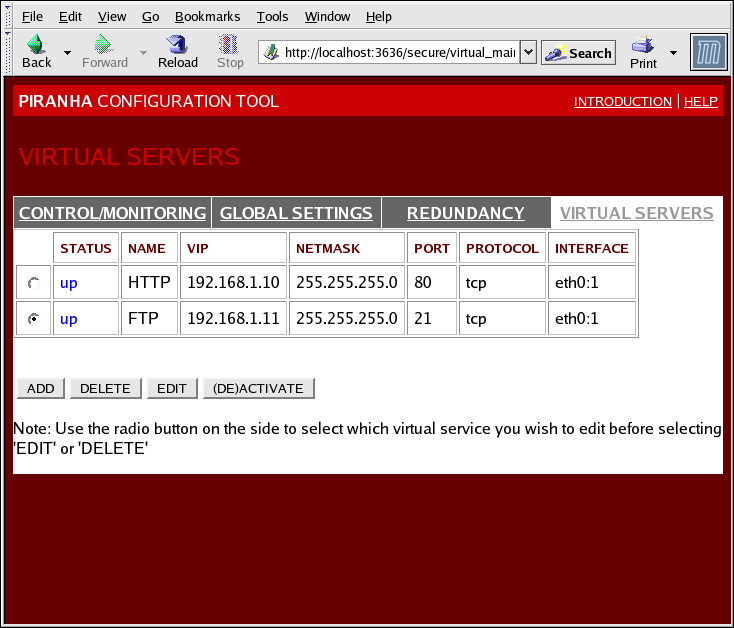
Task: Click the page icon beside the URL
Action: (271, 53)
